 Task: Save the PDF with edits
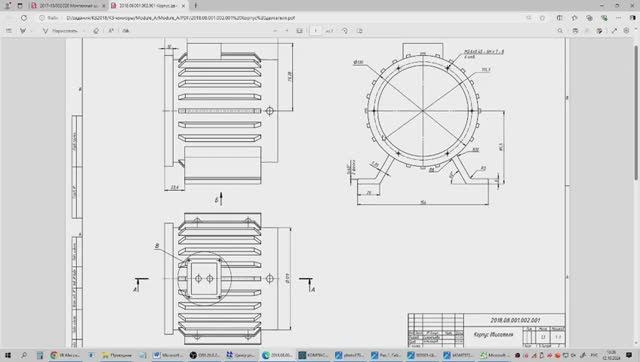tap(599, 31)
